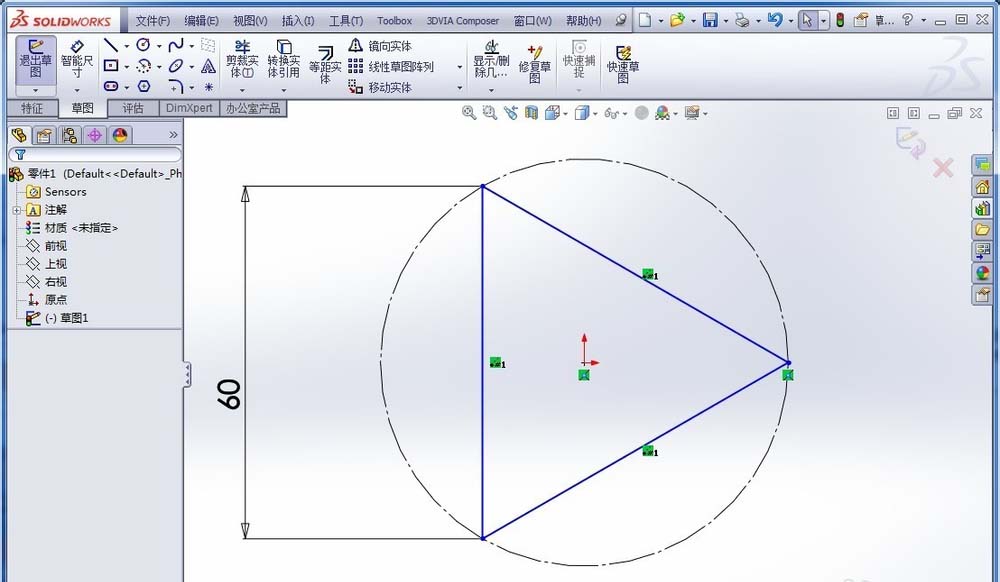
Task: Click Convert Entities (转换实体引用) tool
Action: tap(282, 58)
